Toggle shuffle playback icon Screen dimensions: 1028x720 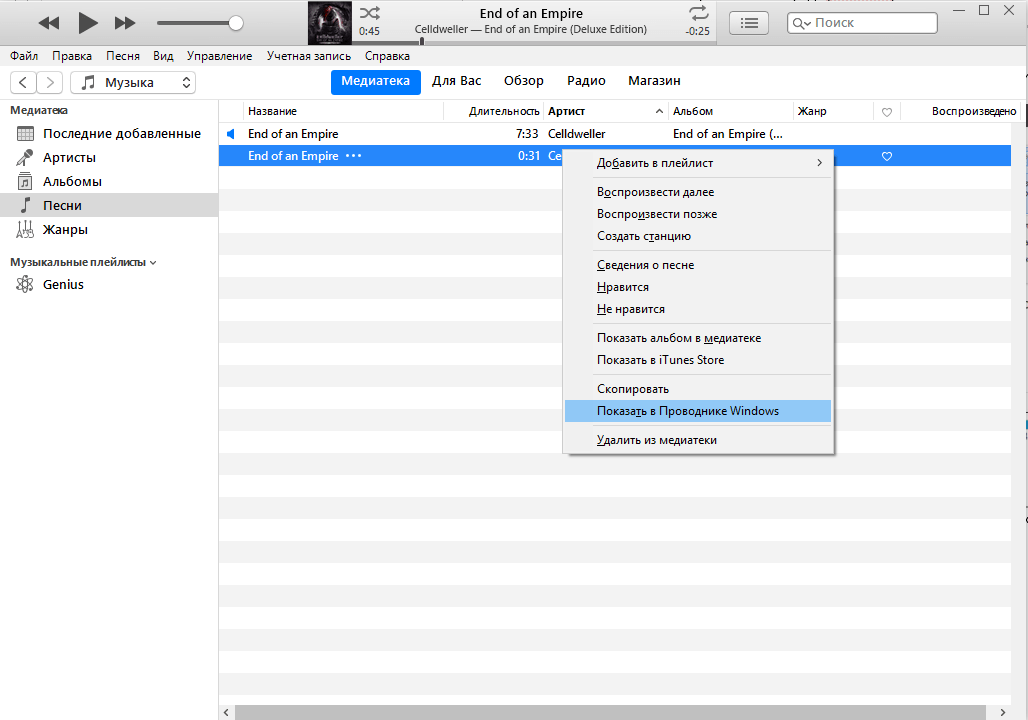click(x=369, y=13)
